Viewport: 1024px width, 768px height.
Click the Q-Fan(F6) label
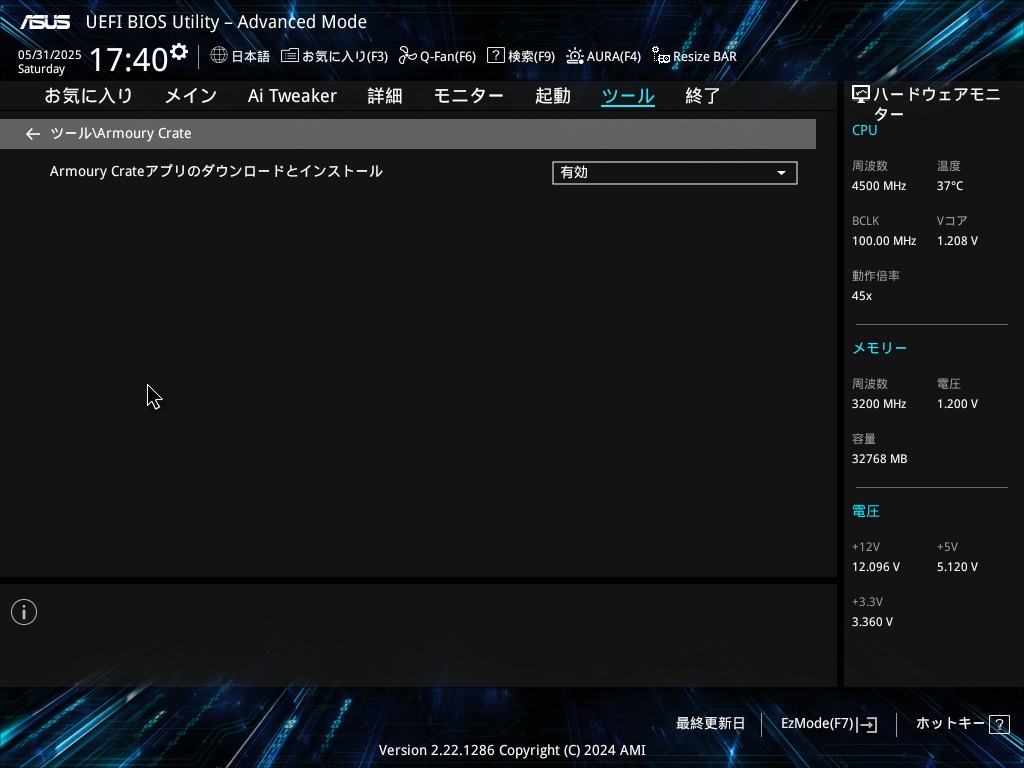448,56
